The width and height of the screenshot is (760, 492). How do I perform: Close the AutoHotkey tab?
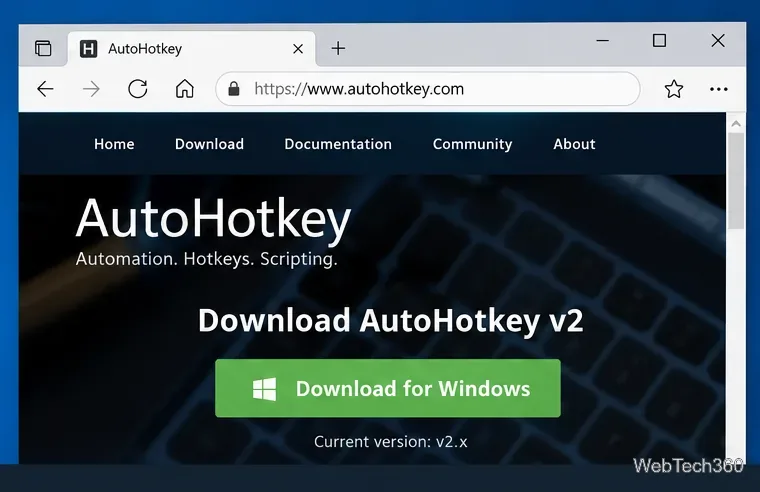pos(298,49)
